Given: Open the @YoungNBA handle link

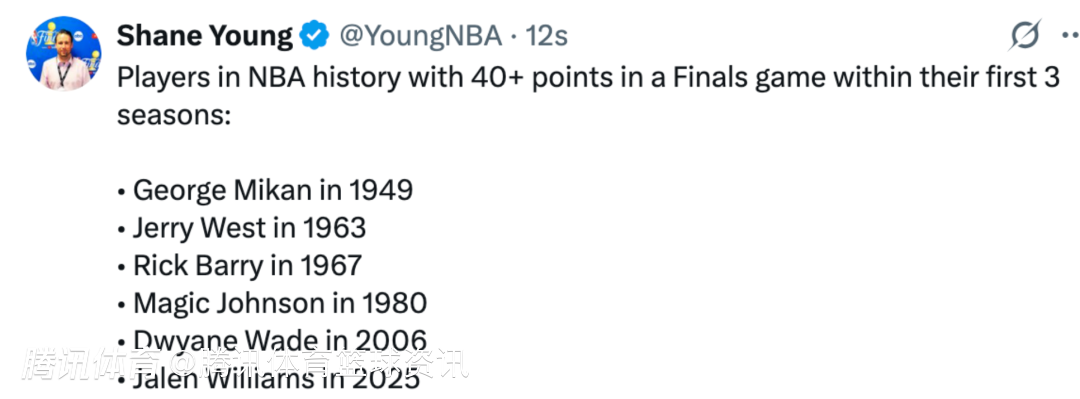Looking at the screenshot, I should [420, 36].
